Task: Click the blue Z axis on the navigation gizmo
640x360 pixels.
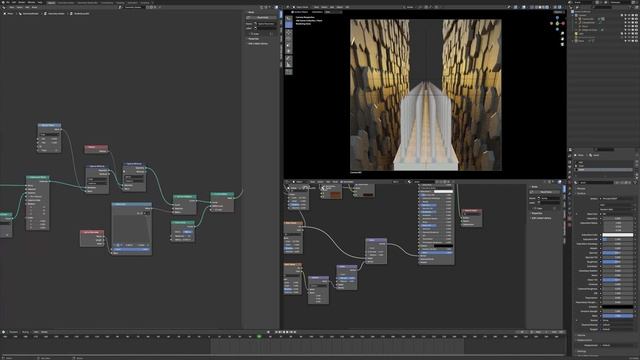Action: (558, 18)
